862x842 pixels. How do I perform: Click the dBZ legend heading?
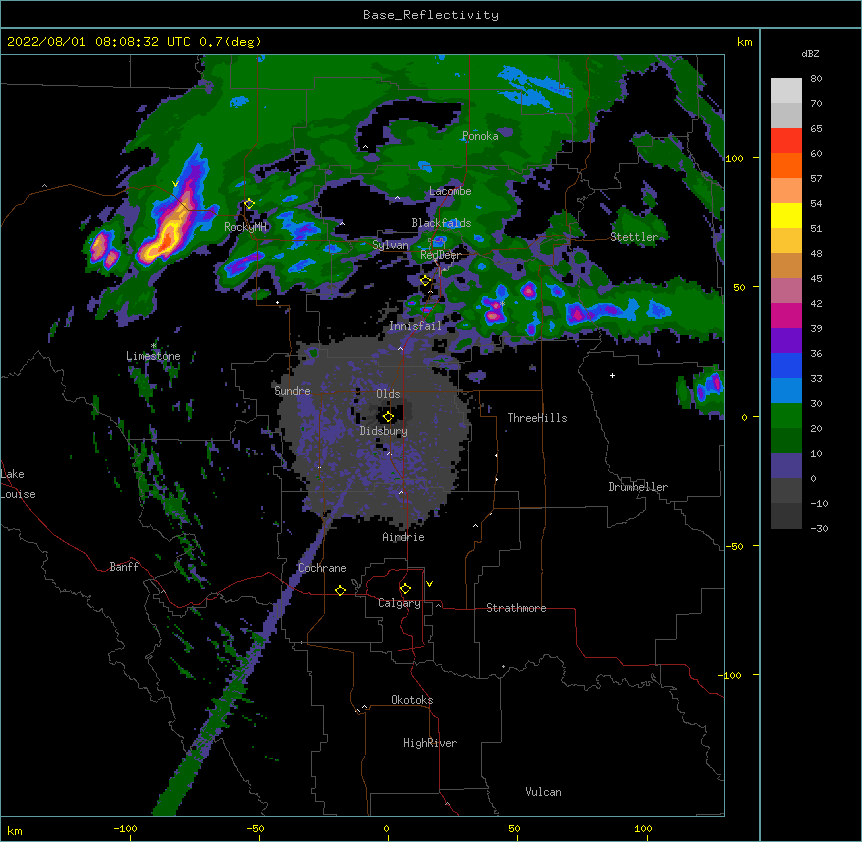[x=810, y=53]
